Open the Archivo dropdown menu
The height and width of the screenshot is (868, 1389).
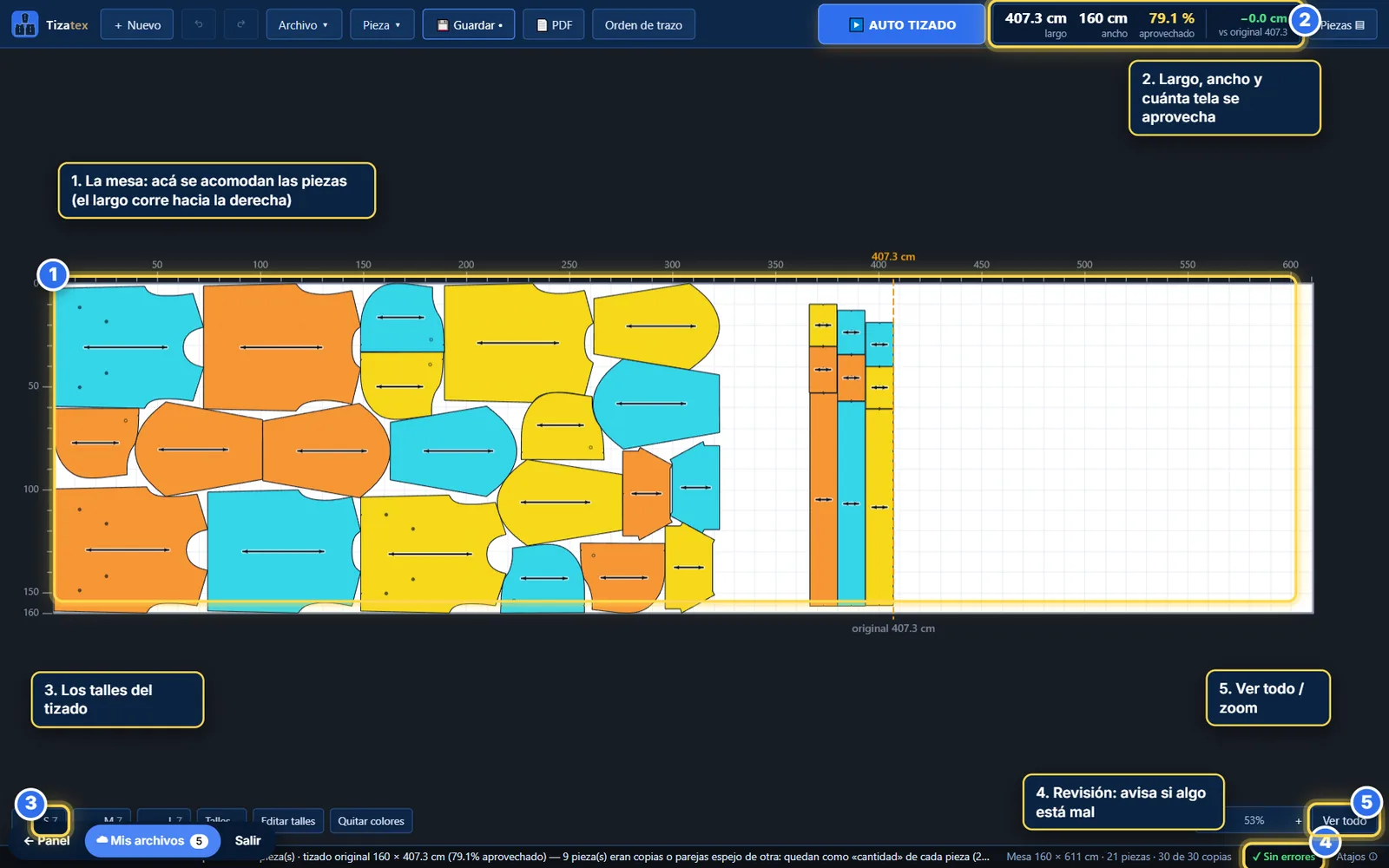click(x=304, y=25)
